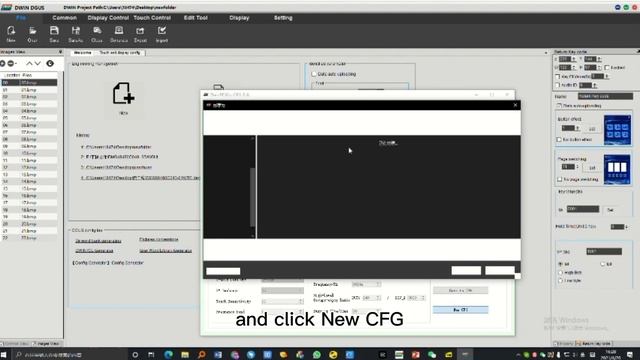Toggle Data auto uploading checkbox in right panel
640x360 pixels.
tap(559, 106)
